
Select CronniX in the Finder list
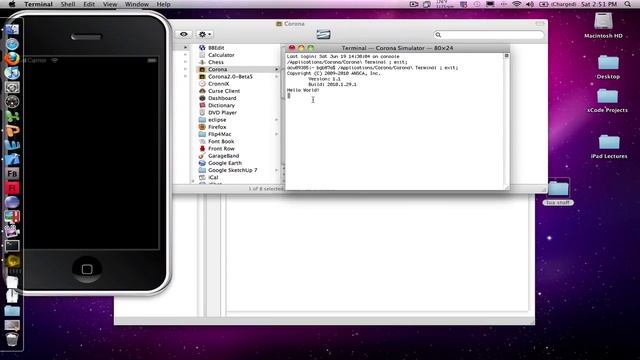218,84
